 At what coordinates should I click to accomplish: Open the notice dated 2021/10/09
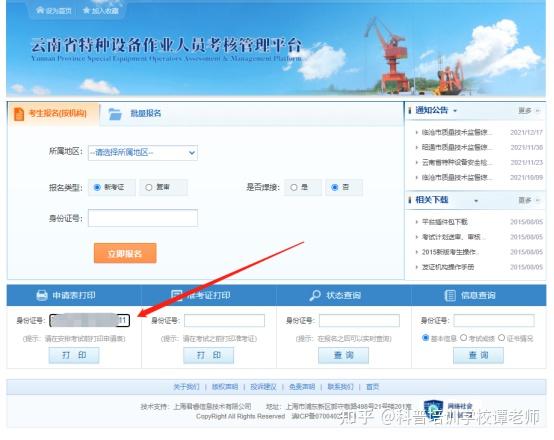coord(456,177)
